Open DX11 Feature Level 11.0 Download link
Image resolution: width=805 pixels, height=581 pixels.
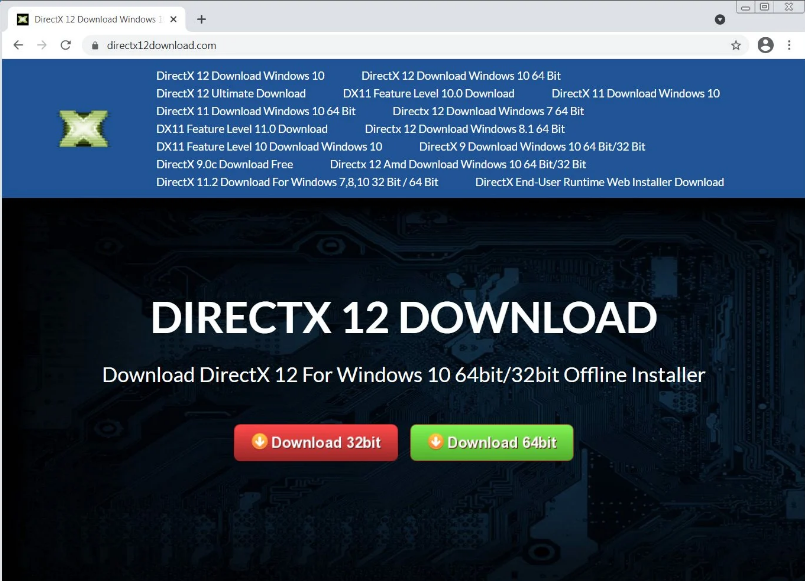242,129
